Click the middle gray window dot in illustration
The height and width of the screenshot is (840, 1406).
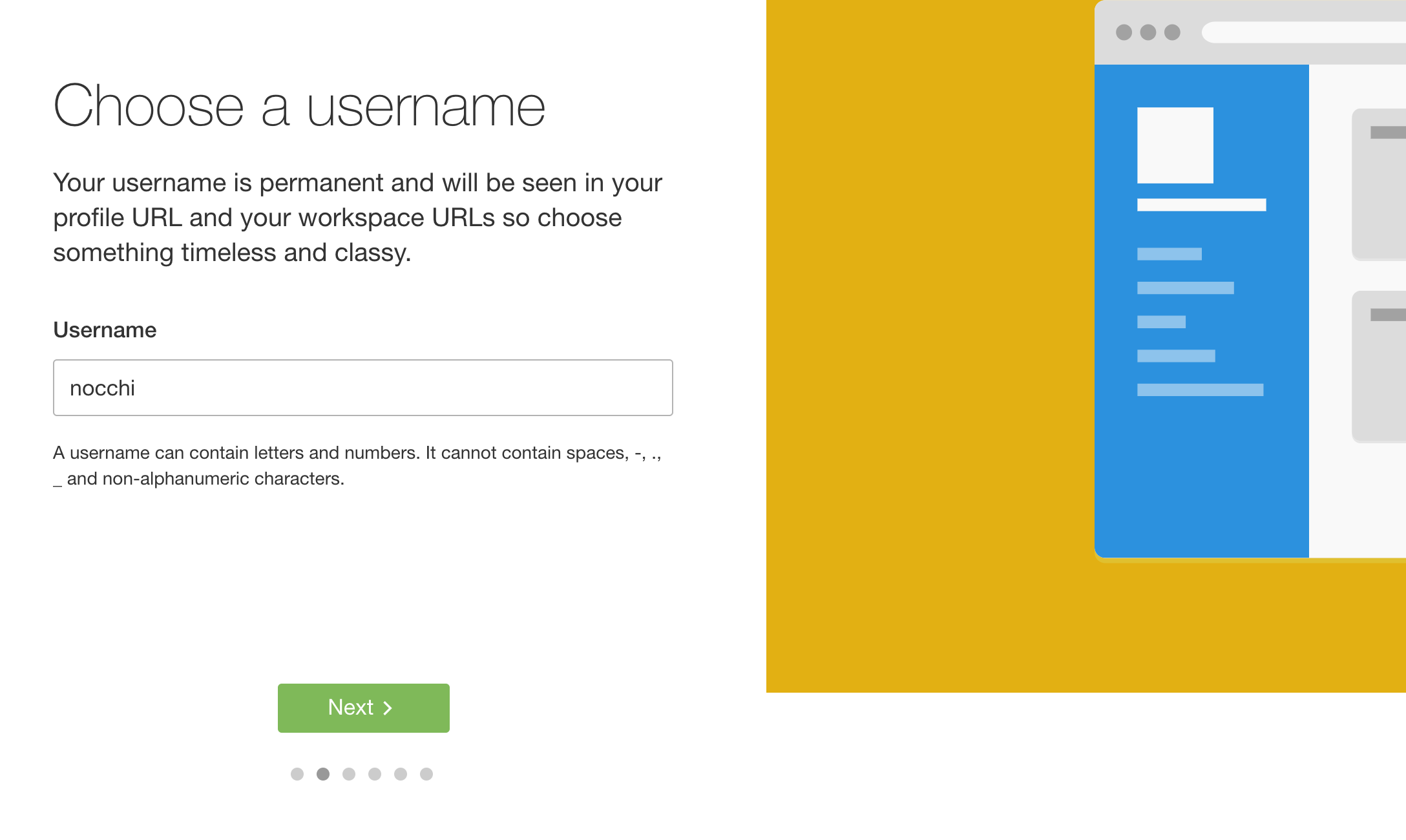[1148, 32]
